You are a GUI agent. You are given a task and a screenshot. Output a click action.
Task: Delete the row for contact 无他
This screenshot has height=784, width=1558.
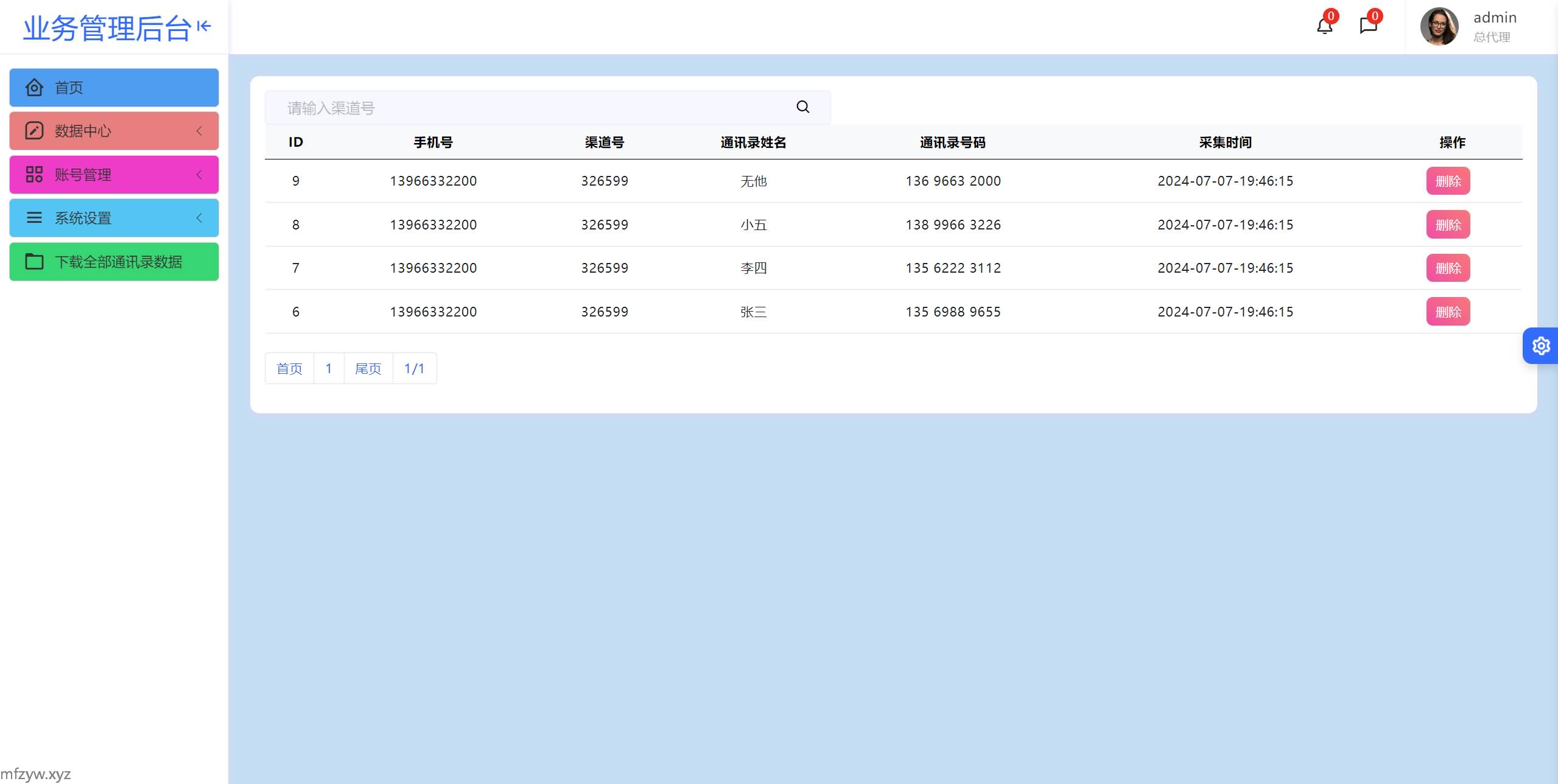(x=1447, y=181)
